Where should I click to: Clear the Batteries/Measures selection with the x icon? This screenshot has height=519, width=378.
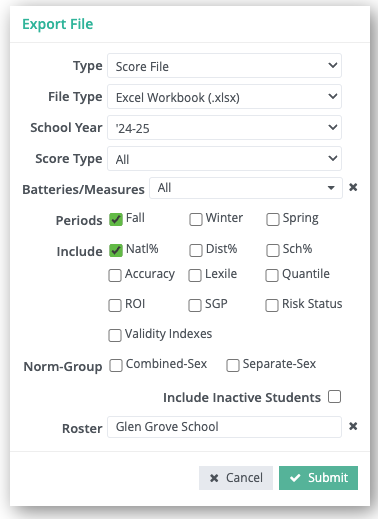coord(353,187)
